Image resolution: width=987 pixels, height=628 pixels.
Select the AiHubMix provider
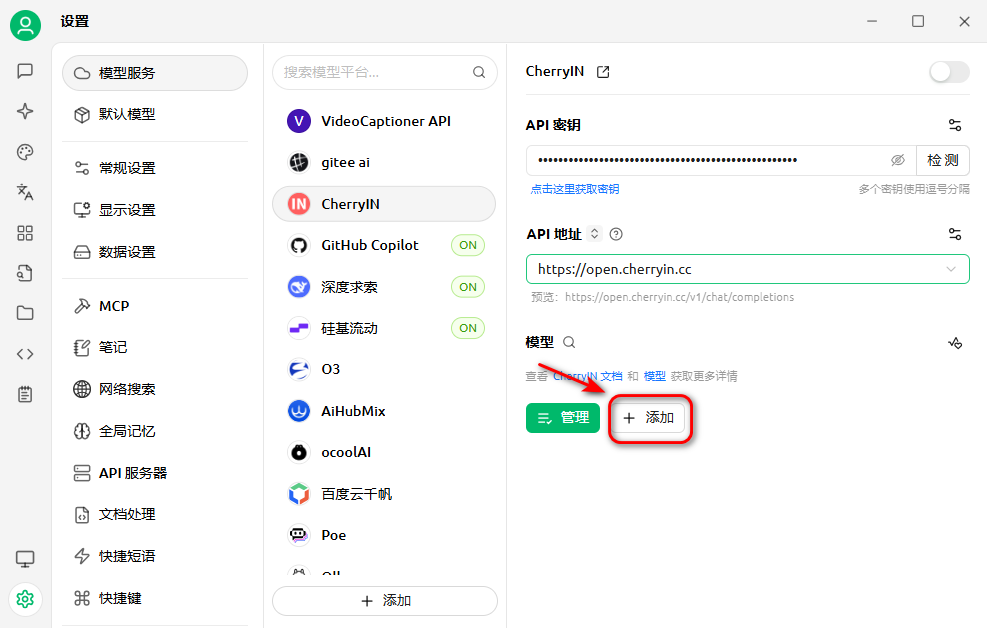point(384,412)
